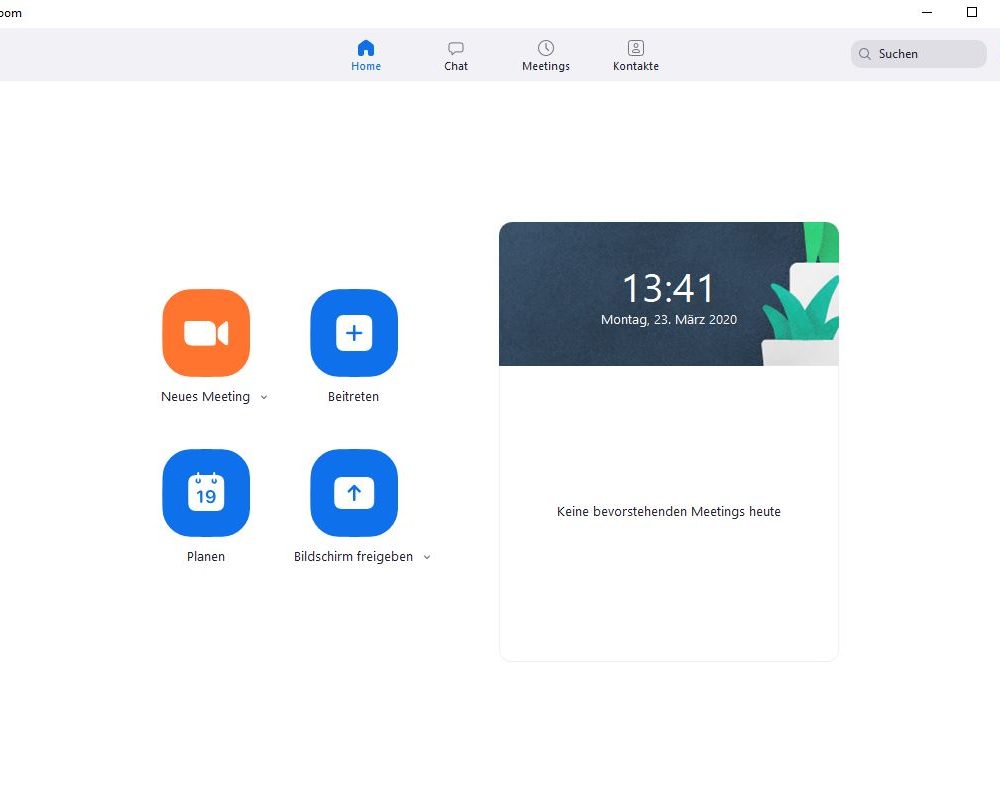1000x800 pixels.
Task: Click the Bildschirm freigeben arrow icon
Action: point(354,493)
